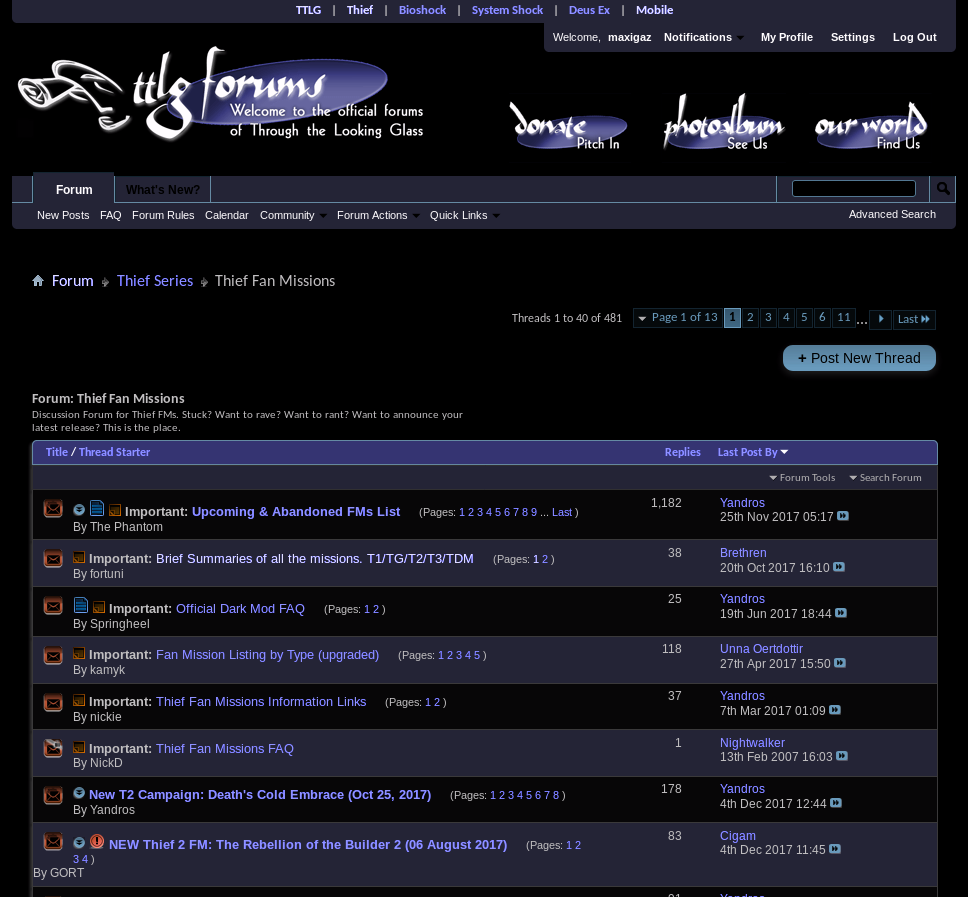This screenshot has width=968, height=897.
Task: Expand the Forum Actions menu
Action: (x=378, y=215)
